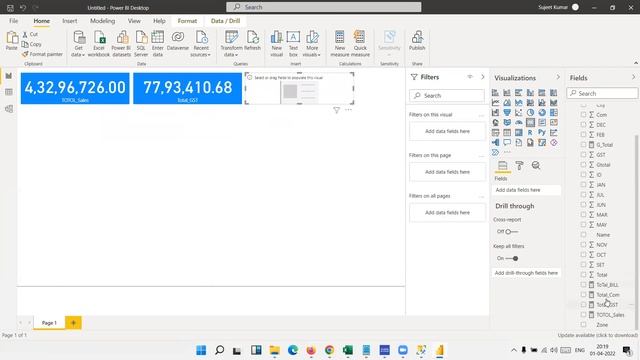Check the Name field checkbox

point(583,235)
